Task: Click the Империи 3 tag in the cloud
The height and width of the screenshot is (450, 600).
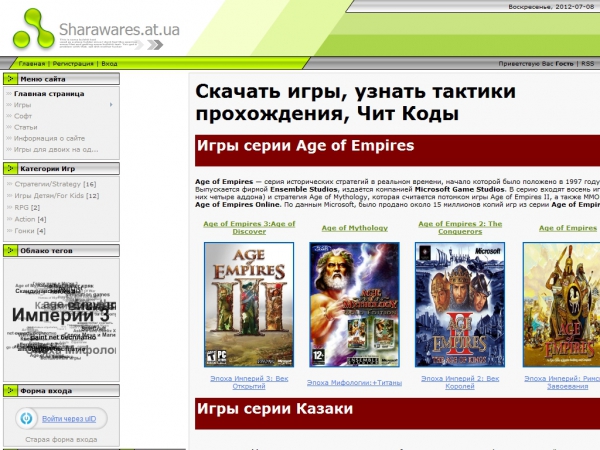Action: (60, 315)
